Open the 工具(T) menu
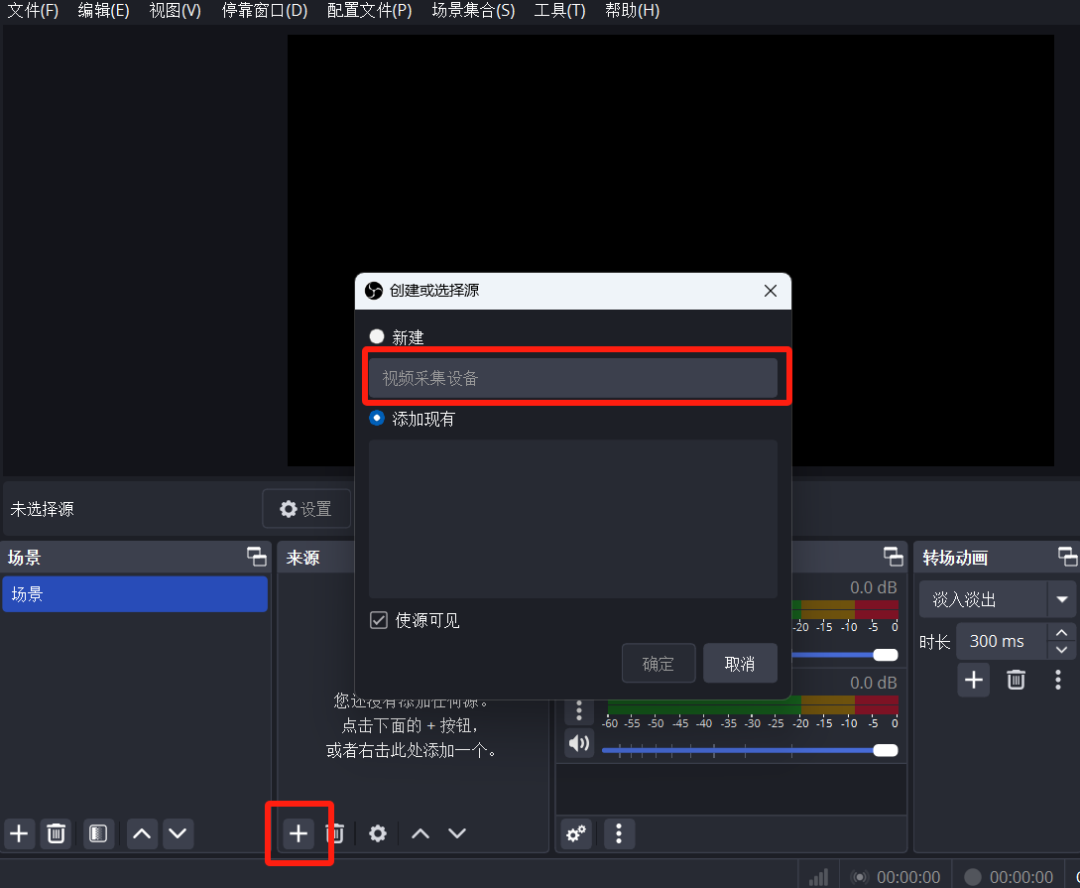This screenshot has width=1080, height=888. pos(559,10)
